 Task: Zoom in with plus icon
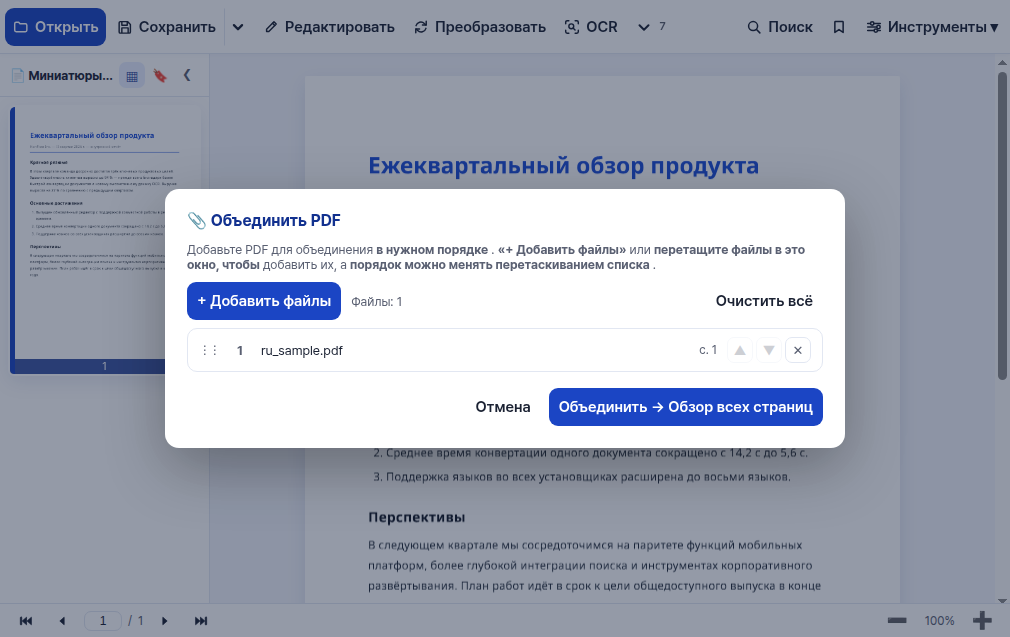(x=982, y=621)
